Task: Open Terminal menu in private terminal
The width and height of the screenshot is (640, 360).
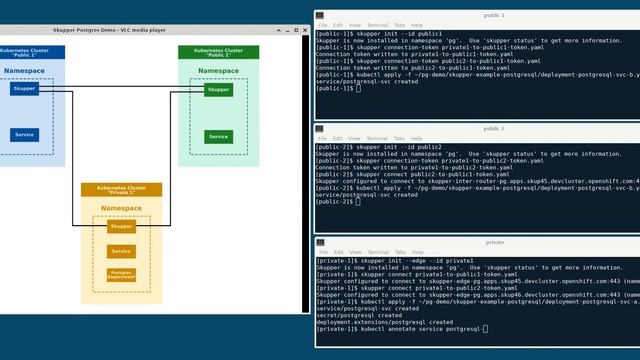Action: (x=378, y=252)
